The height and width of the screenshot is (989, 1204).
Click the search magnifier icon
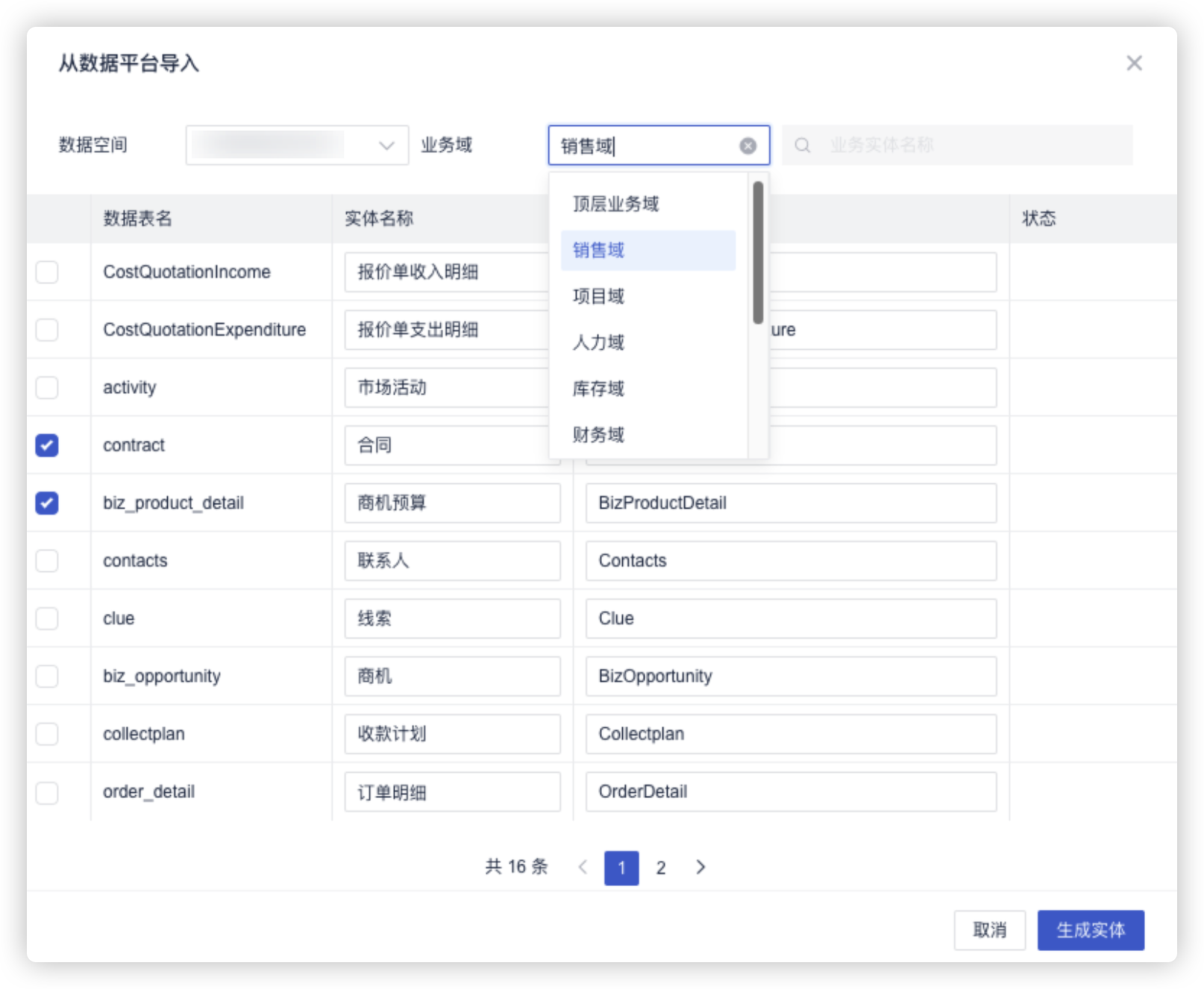[802, 145]
